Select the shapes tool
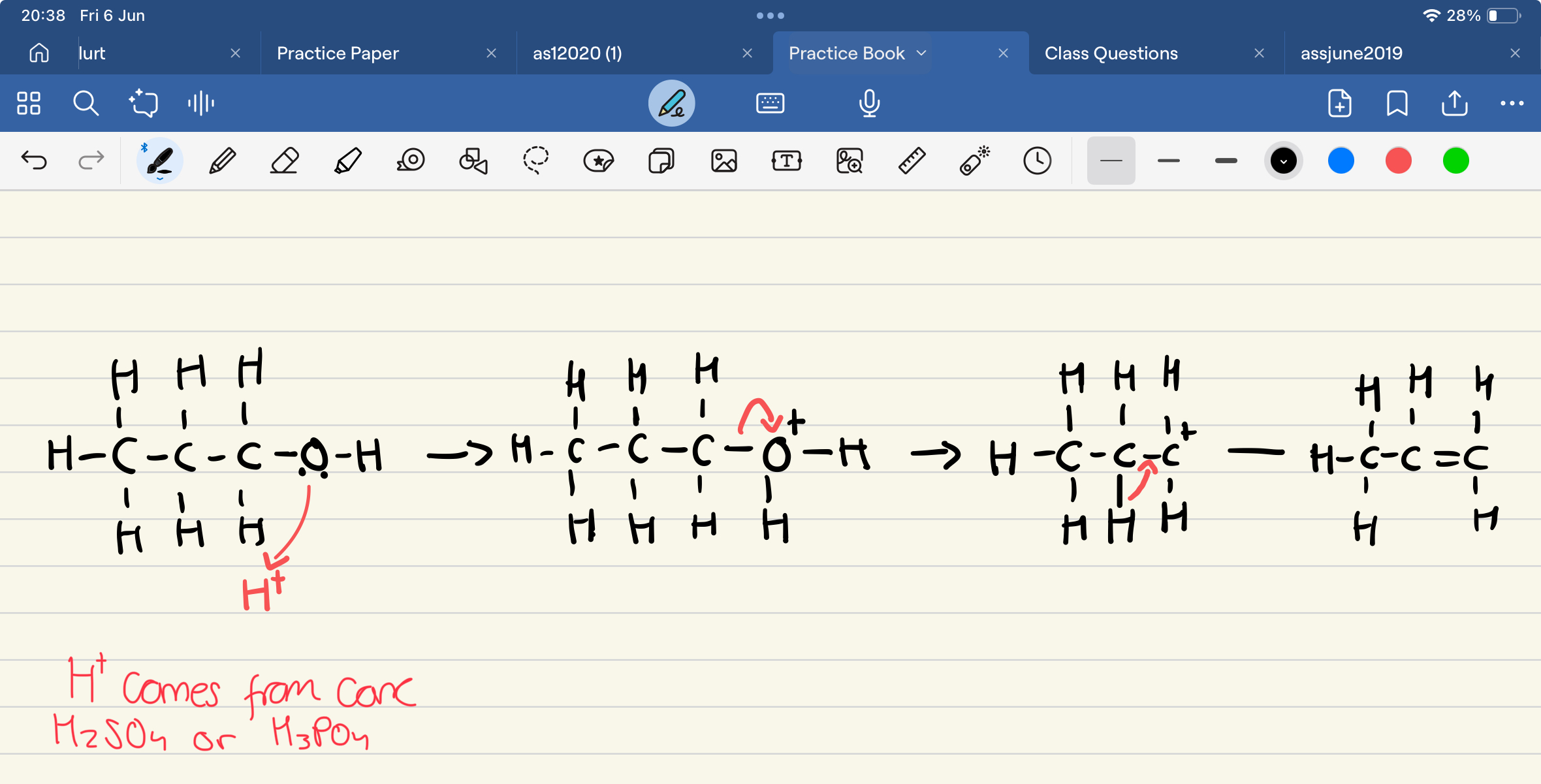 473,161
